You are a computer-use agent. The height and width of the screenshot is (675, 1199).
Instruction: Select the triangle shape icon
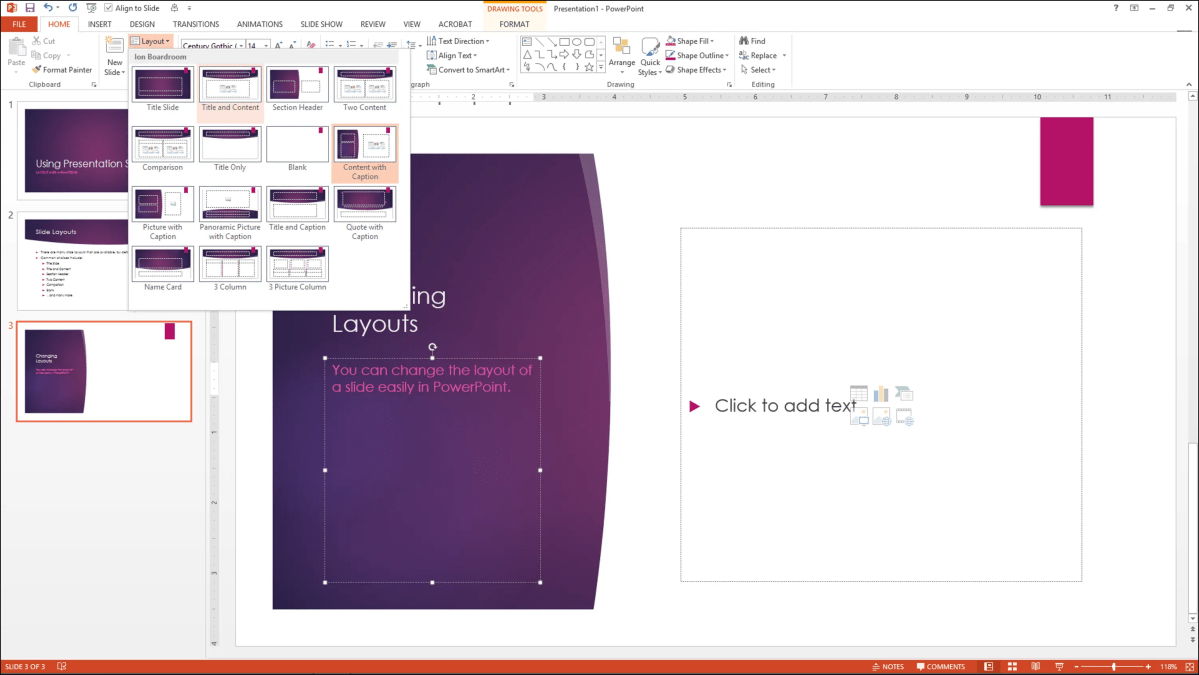click(x=527, y=54)
